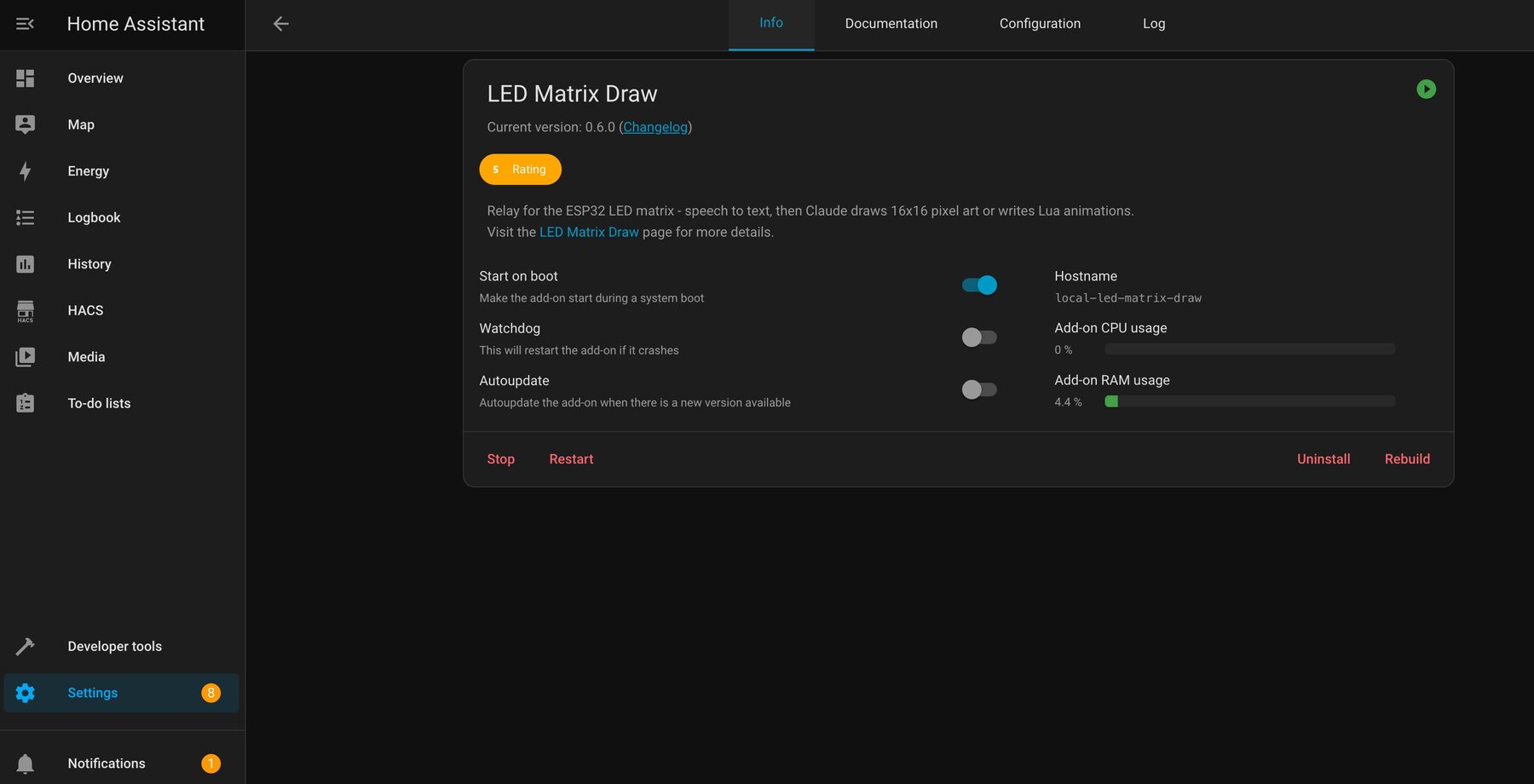The width and height of the screenshot is (1534, 784).
Task: Click the Settings gear icon
Action: (x=26, y=693)
